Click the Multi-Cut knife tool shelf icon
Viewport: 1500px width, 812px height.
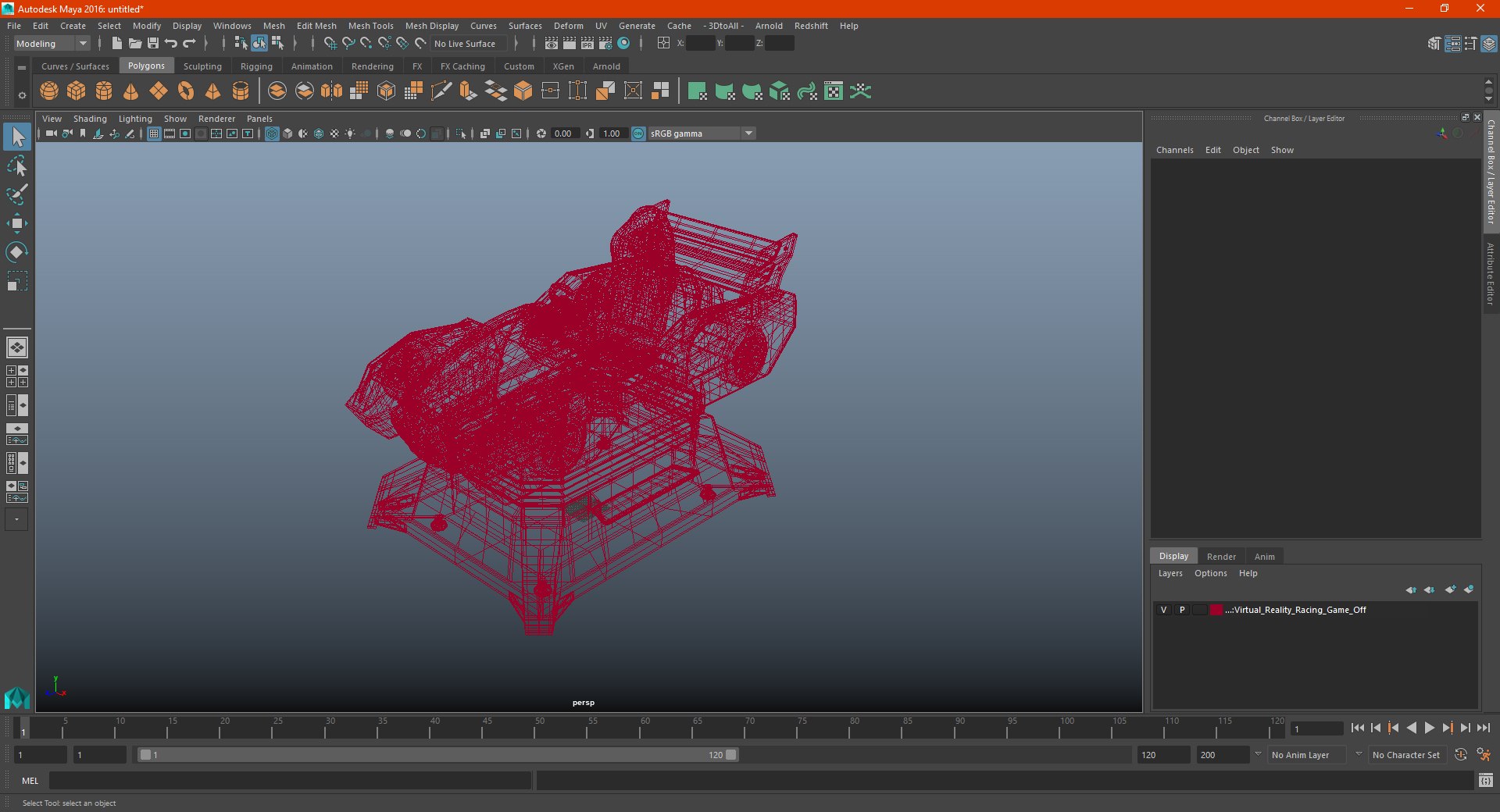click(x=441, y=91)
